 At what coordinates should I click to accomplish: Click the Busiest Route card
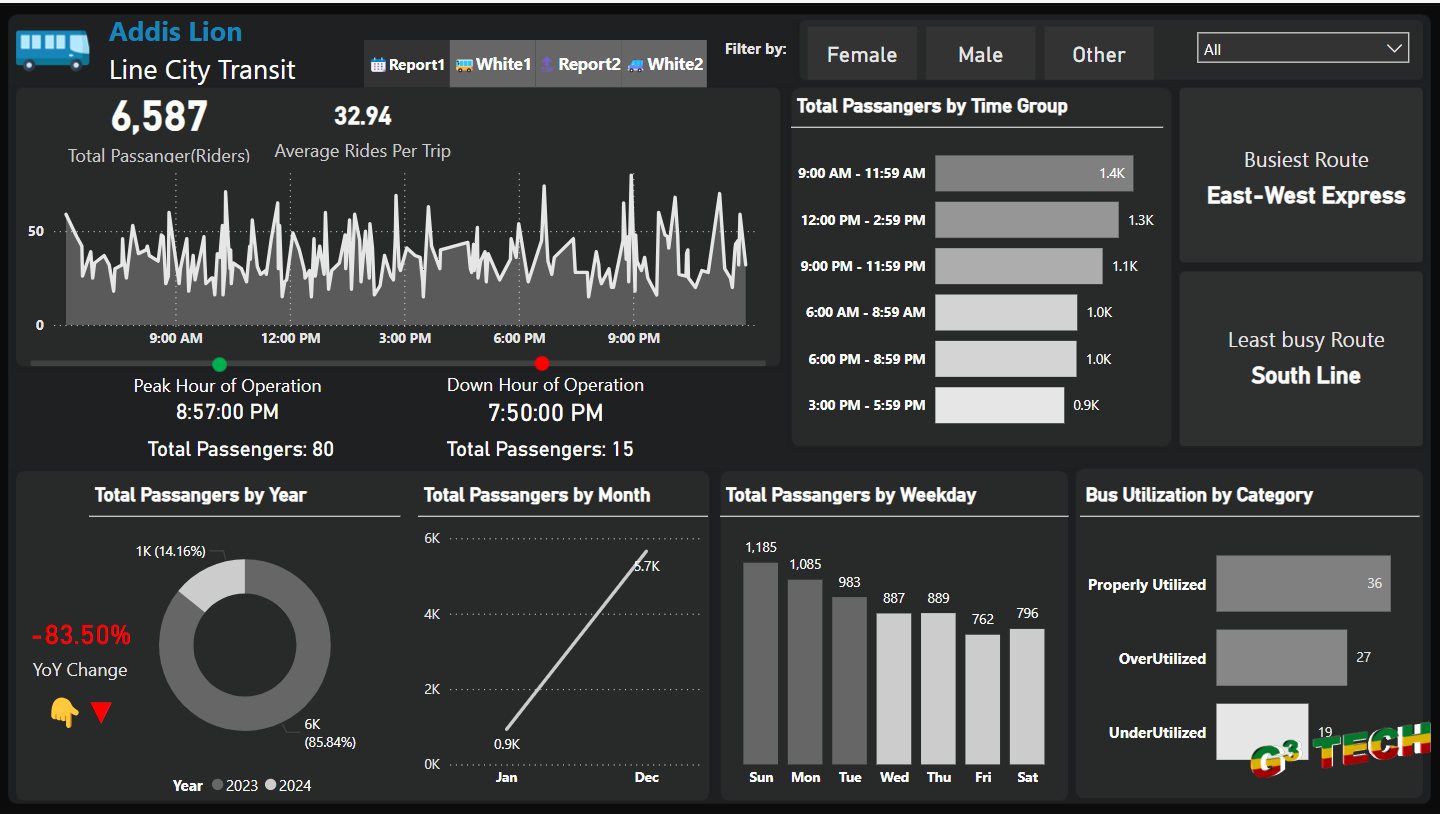(1301, 175)
